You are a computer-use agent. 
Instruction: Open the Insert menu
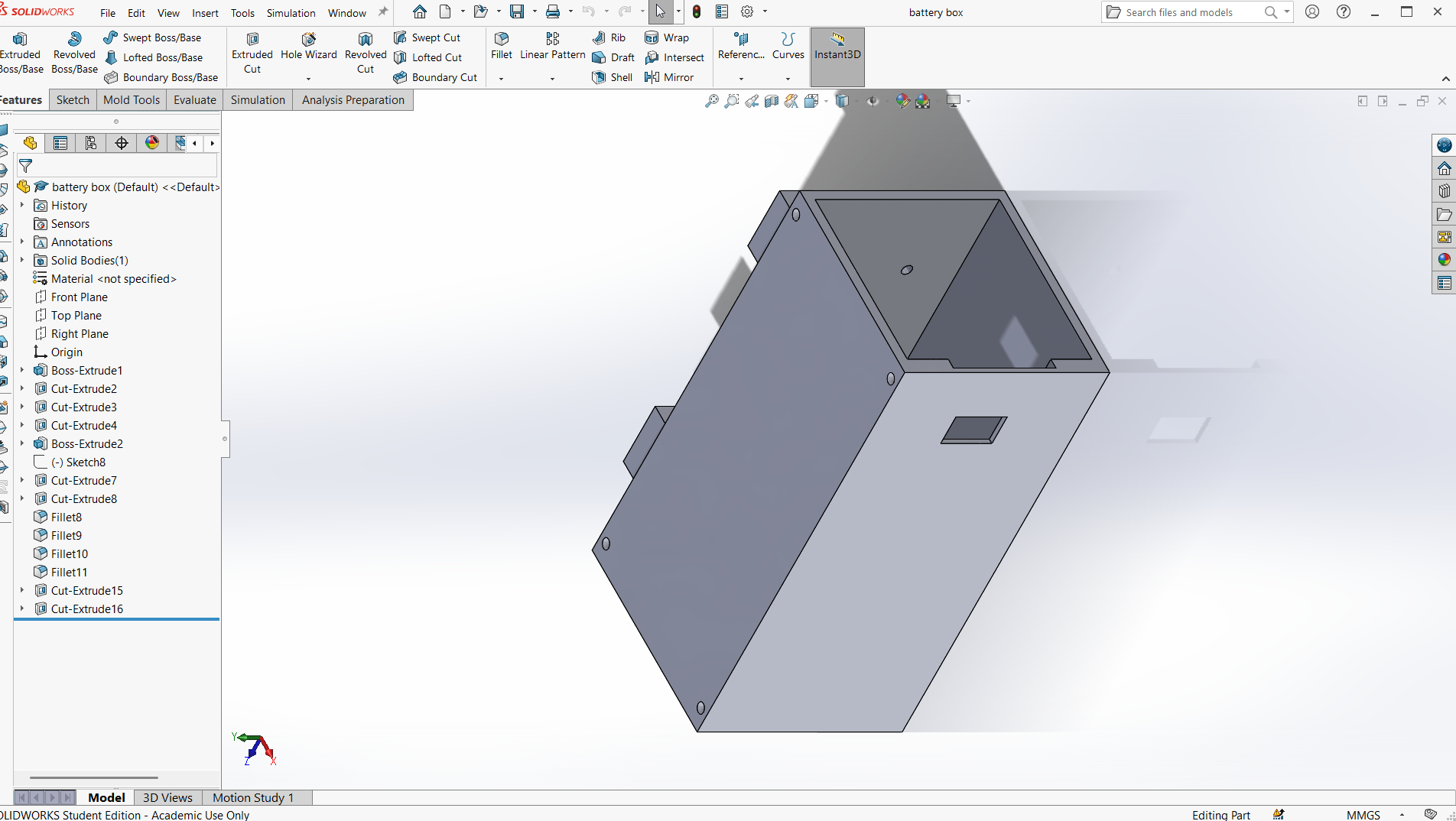point(205,13)
